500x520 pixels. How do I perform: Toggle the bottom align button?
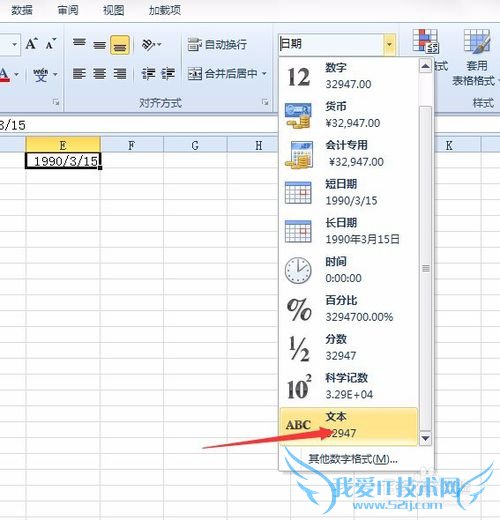coord(120,45)
